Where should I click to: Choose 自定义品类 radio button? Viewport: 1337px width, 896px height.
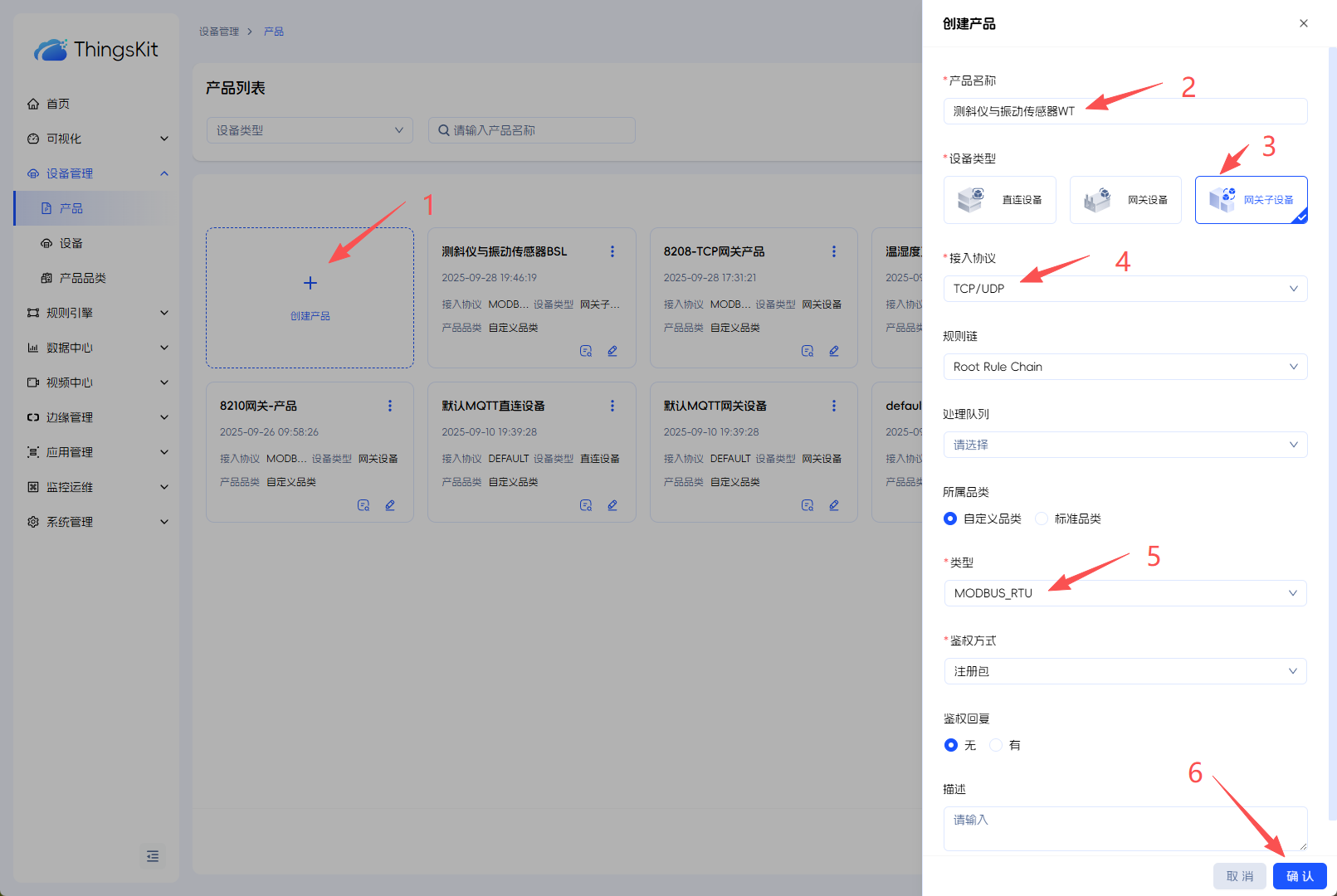(950, 519)
